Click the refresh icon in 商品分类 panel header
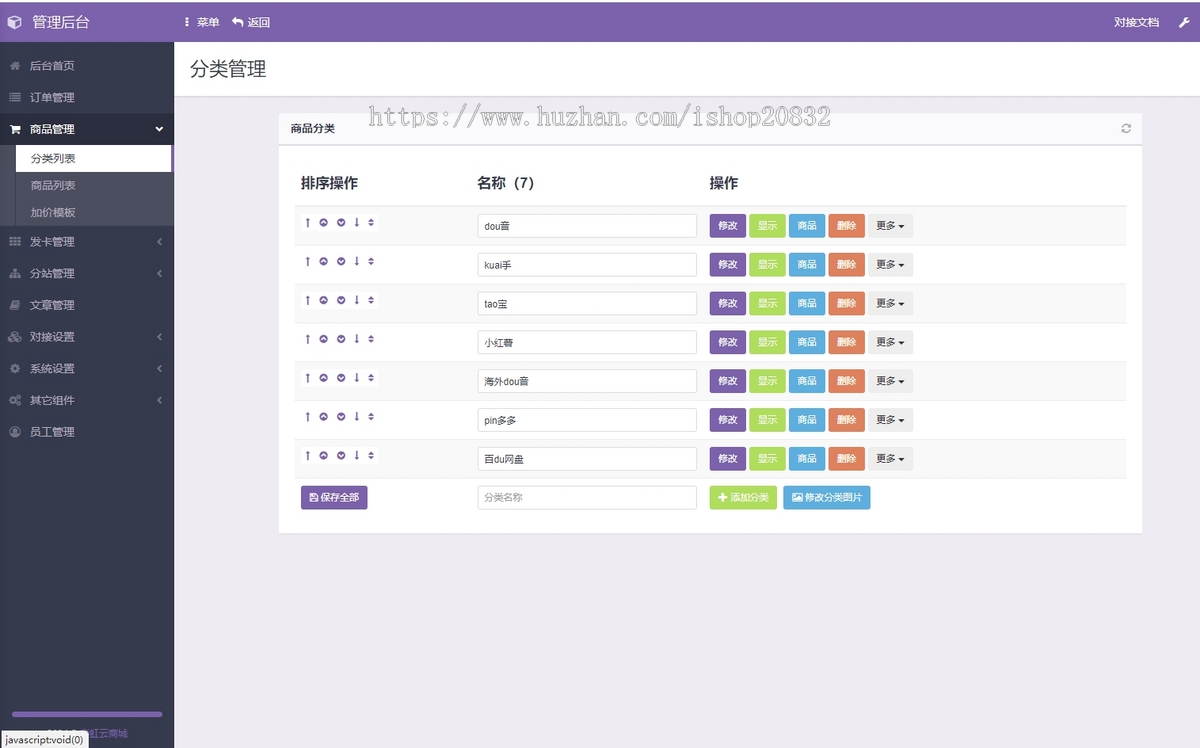 point(1126,129)
